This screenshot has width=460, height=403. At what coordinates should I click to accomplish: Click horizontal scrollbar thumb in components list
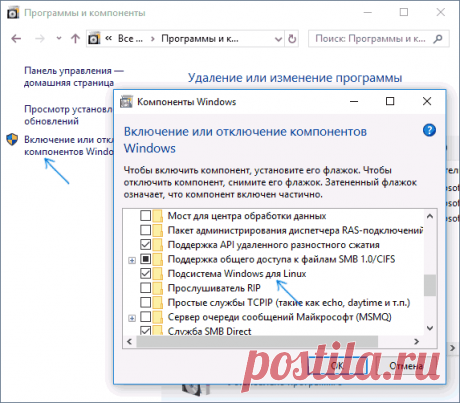click(x=257, y=342)
